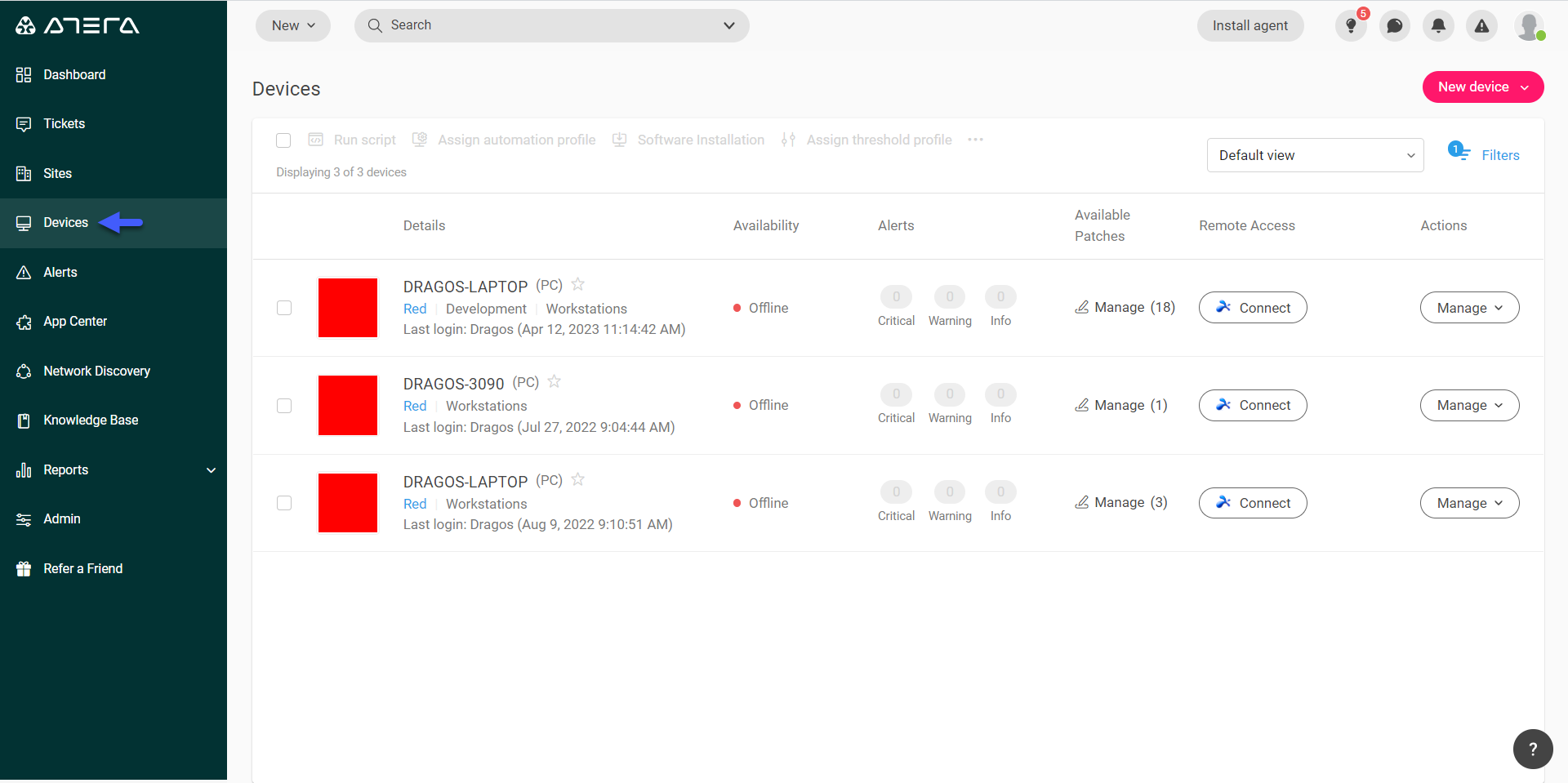1568x783 pixels.
Task: Click Red customer link for DRAGOS-3090
Action: pos(415,406)
